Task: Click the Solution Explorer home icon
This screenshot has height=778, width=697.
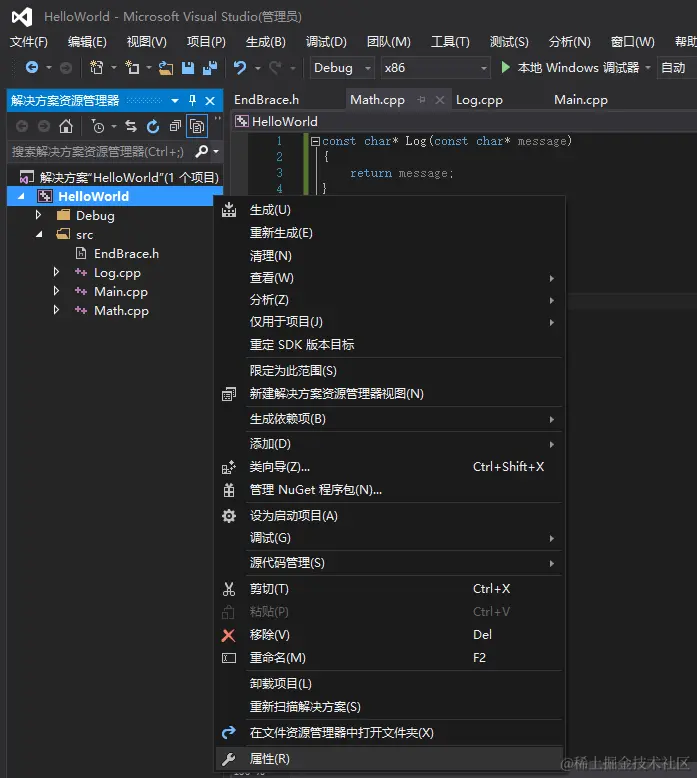Action: pyautogui.click(x=65, y=126)
